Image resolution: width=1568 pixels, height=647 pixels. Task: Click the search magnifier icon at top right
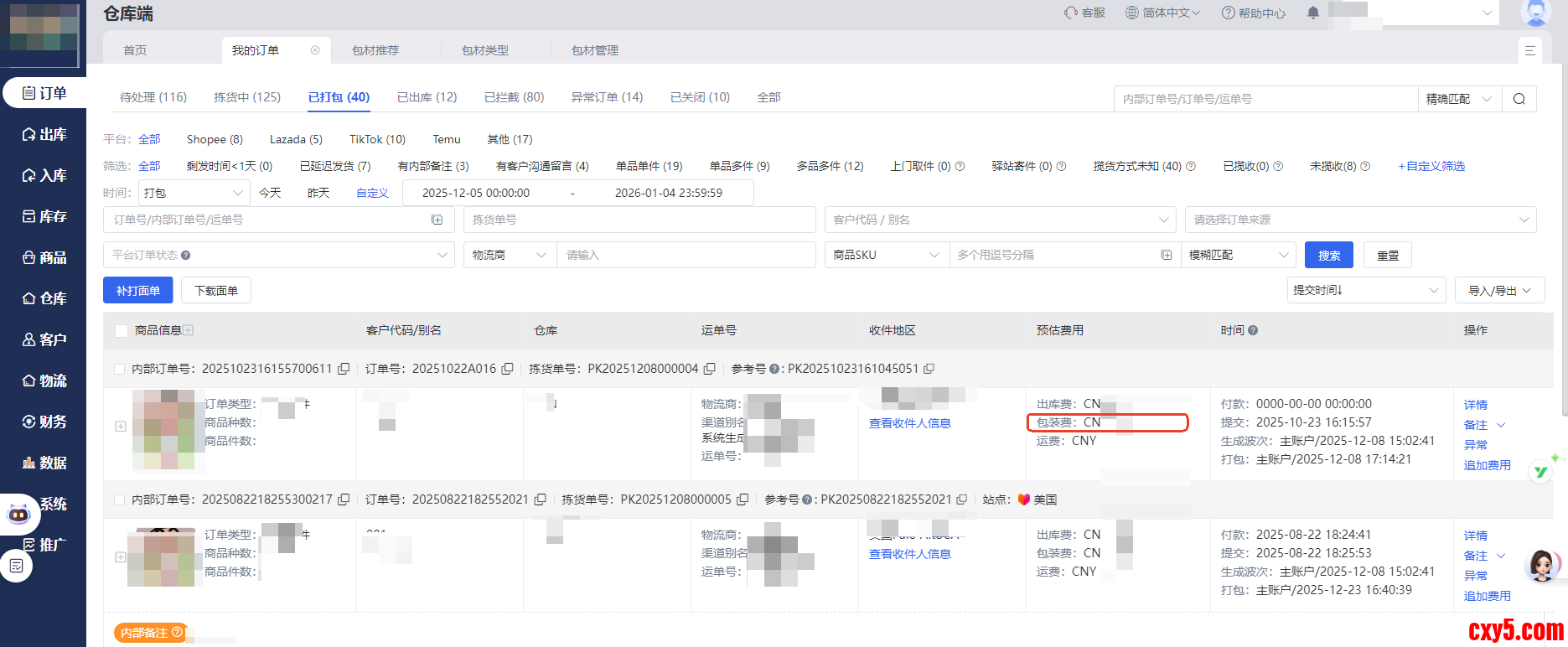click(1519, 99)
